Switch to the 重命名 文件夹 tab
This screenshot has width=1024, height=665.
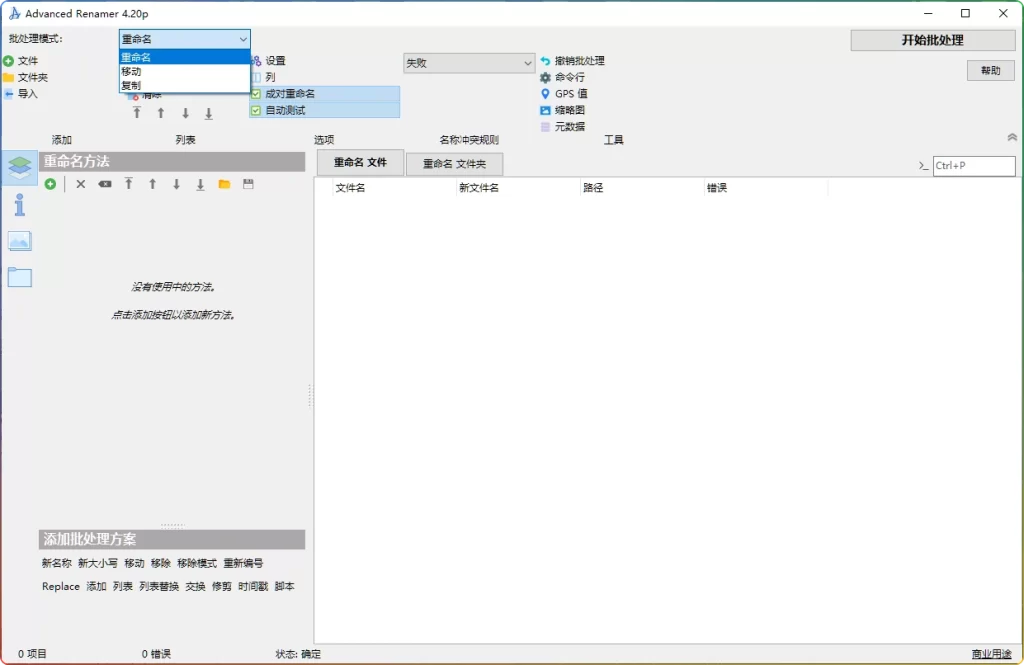click(x=455, y=163)
